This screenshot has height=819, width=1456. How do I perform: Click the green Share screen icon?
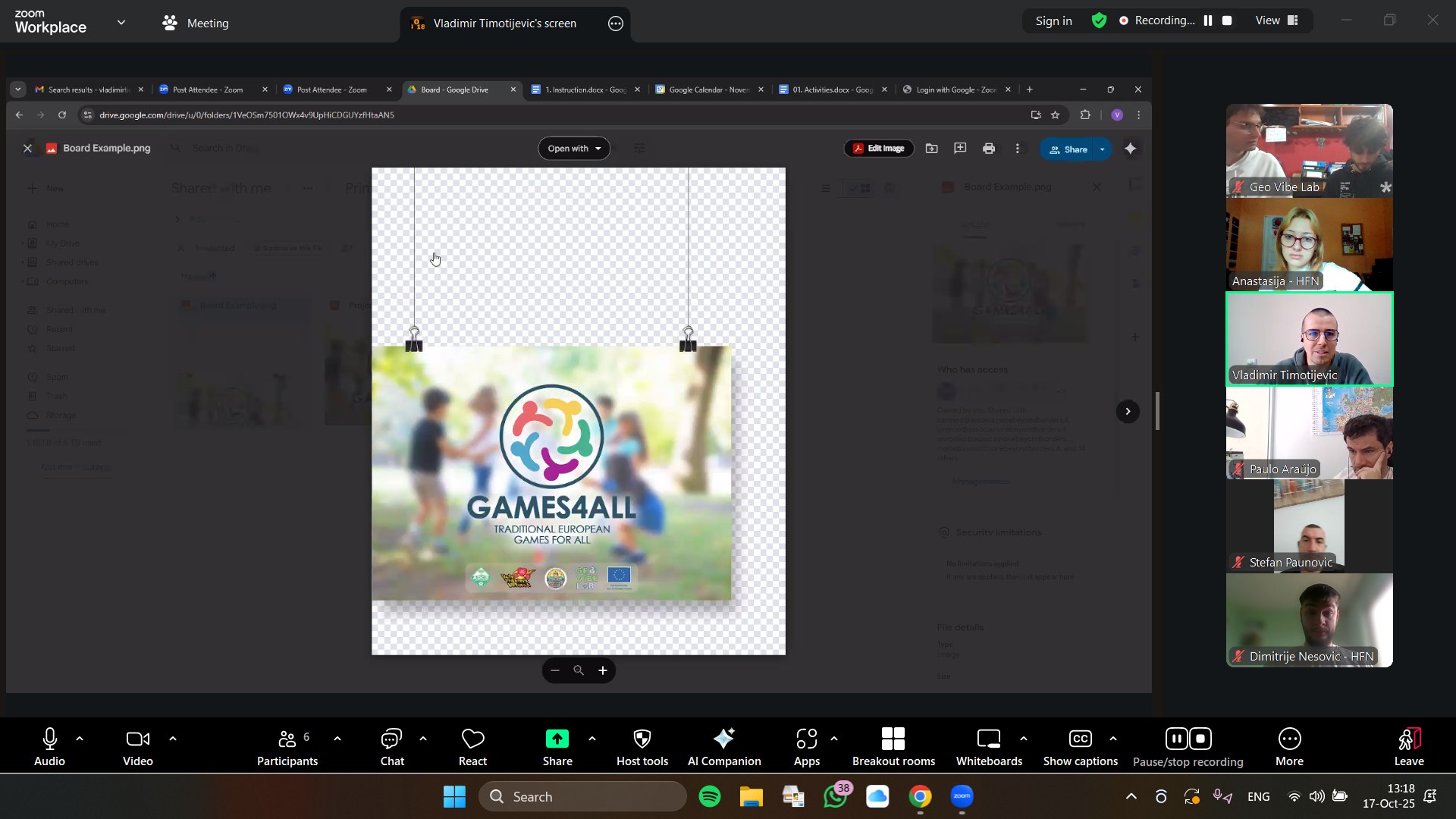point(557,739)
